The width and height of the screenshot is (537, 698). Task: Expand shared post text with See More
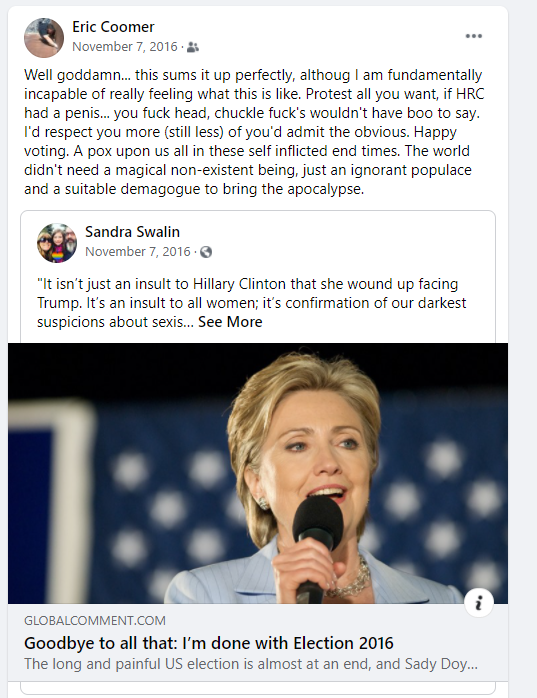[230, 322]
